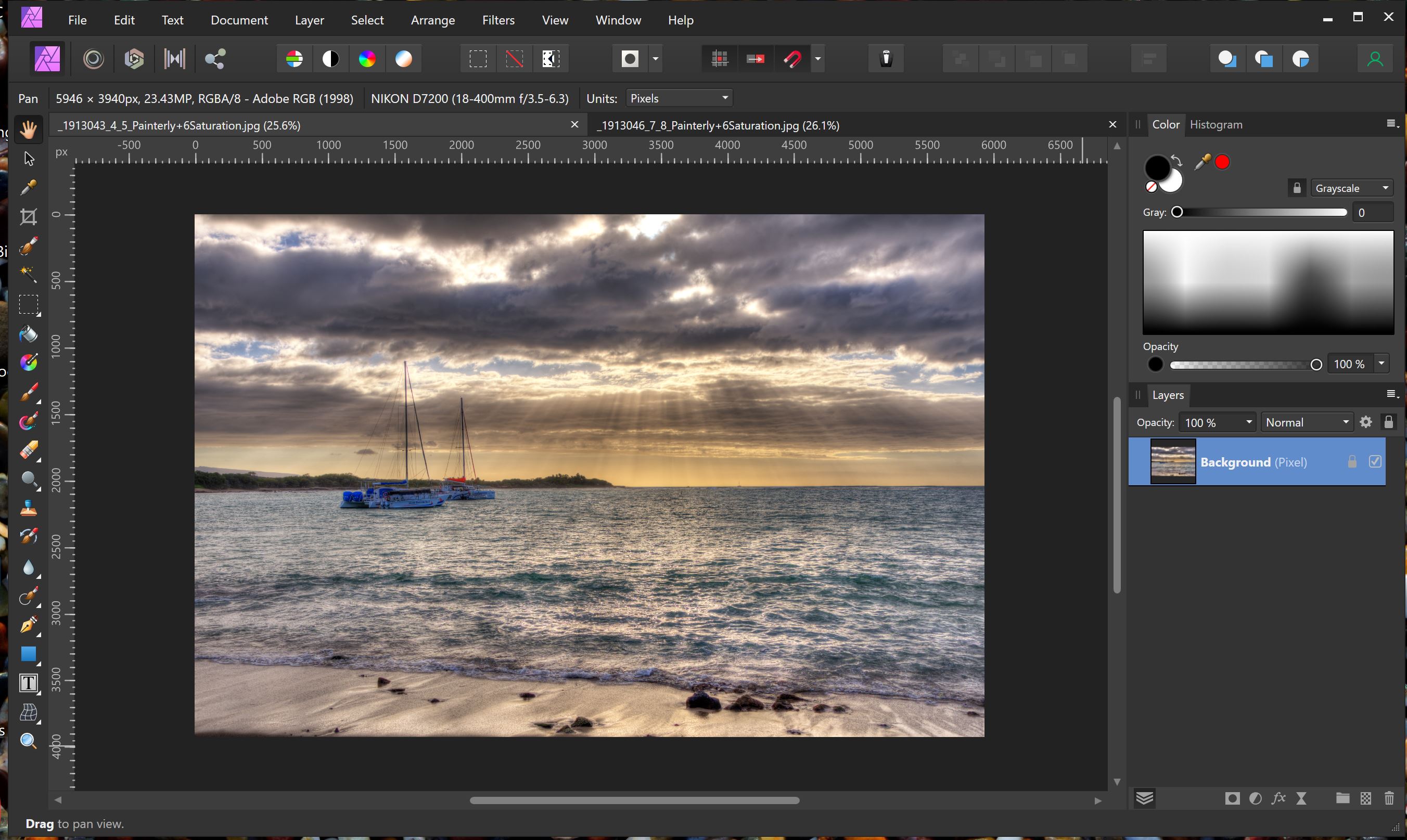1407x840 pixels.
Task: Select the Rectangular Marquee tool
Action: tap(28, 304)
